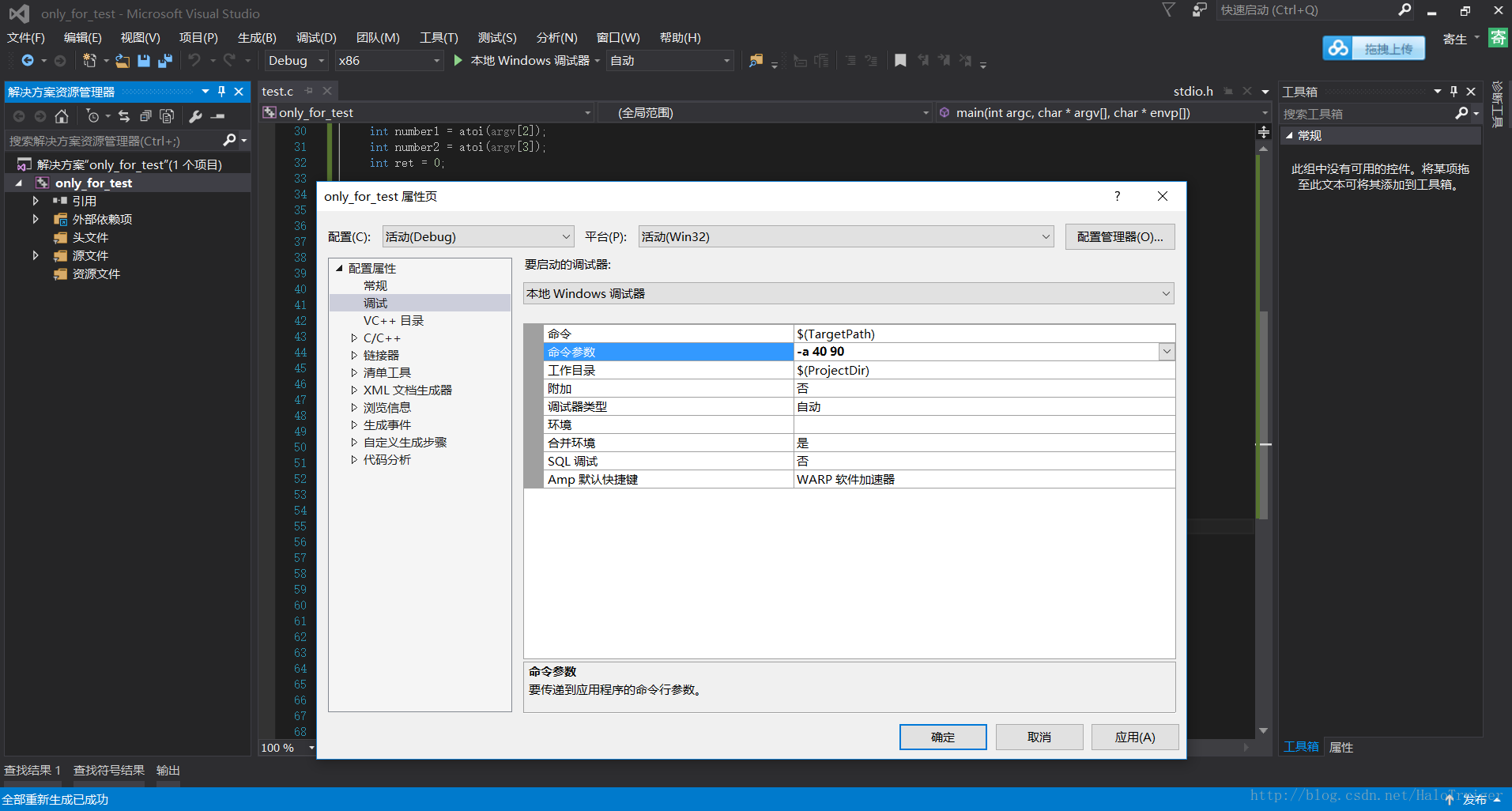Click the 拖拽上传 upload button

[x=1389, y=48]
